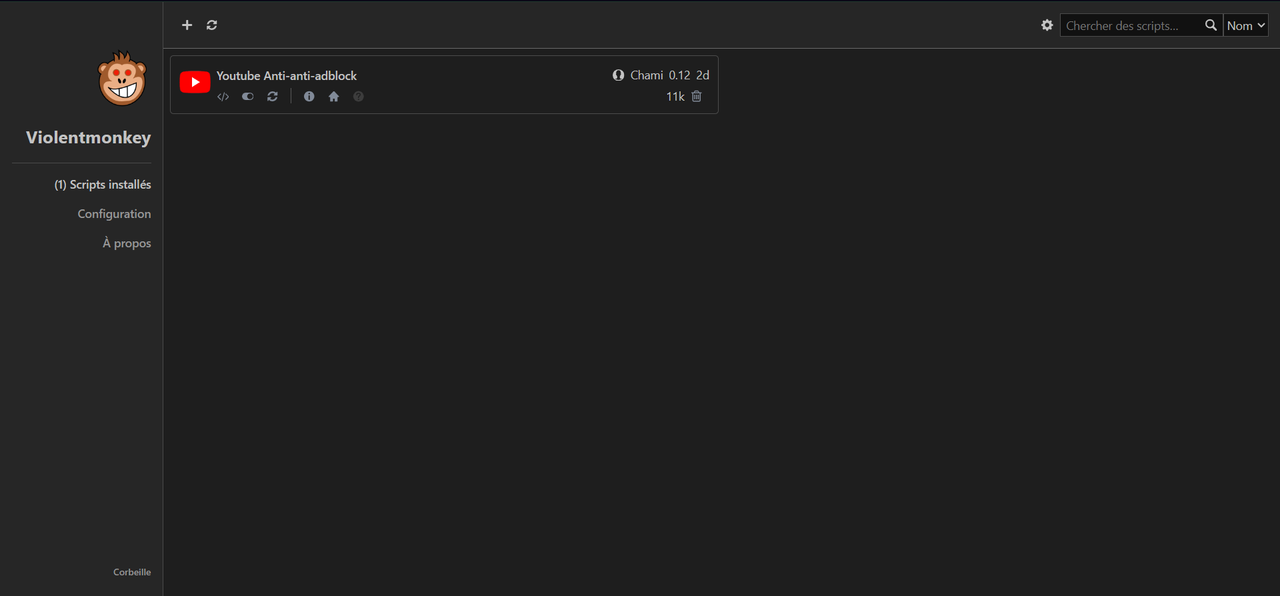Delete the script with the trash icon
Screen dimensions: 1280x596
pos(697,96)
